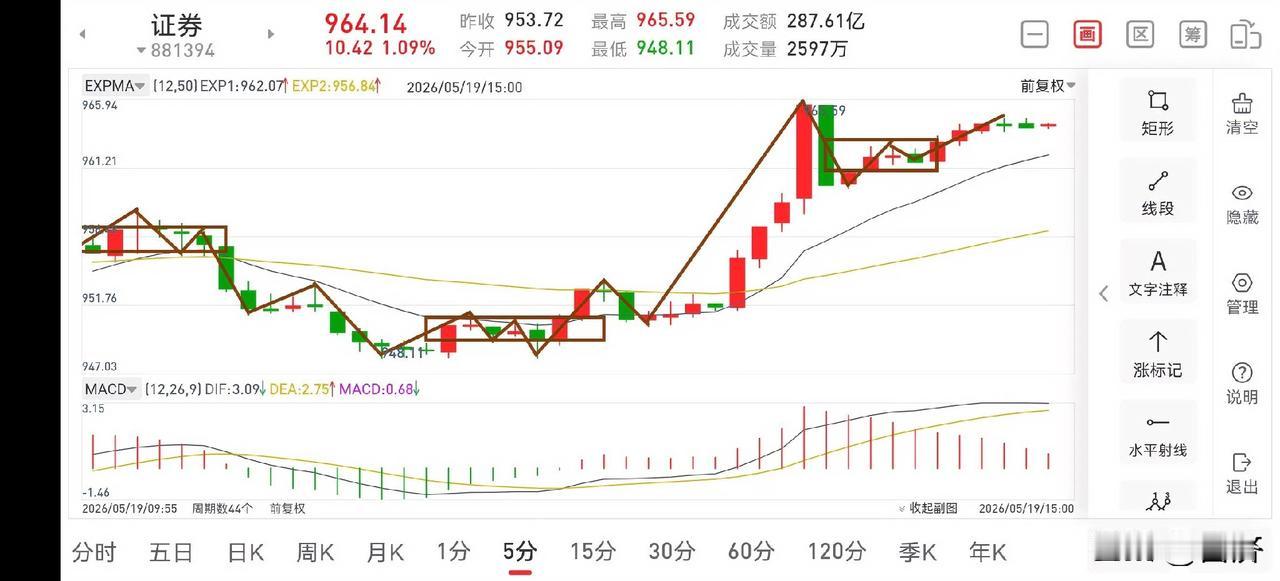This screenshot has width=1280, height=581.
Task: Select the 涨标记 up-arrow marker tool
Action: [1158, 354]
